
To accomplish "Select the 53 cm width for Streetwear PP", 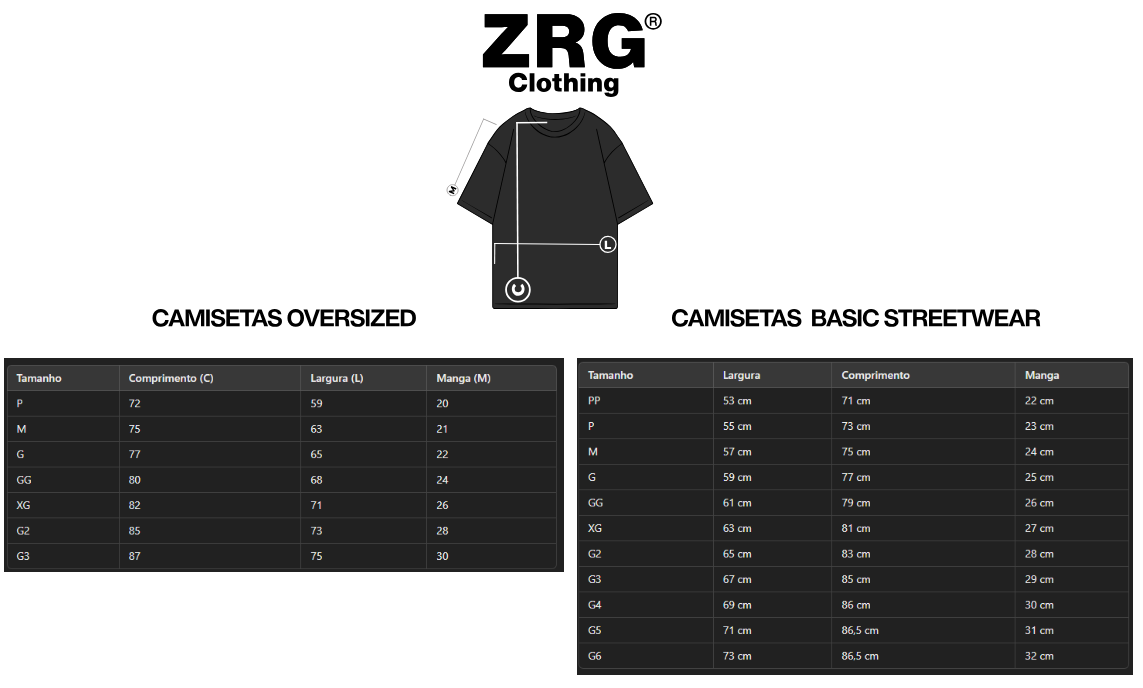I will point(737,401).
